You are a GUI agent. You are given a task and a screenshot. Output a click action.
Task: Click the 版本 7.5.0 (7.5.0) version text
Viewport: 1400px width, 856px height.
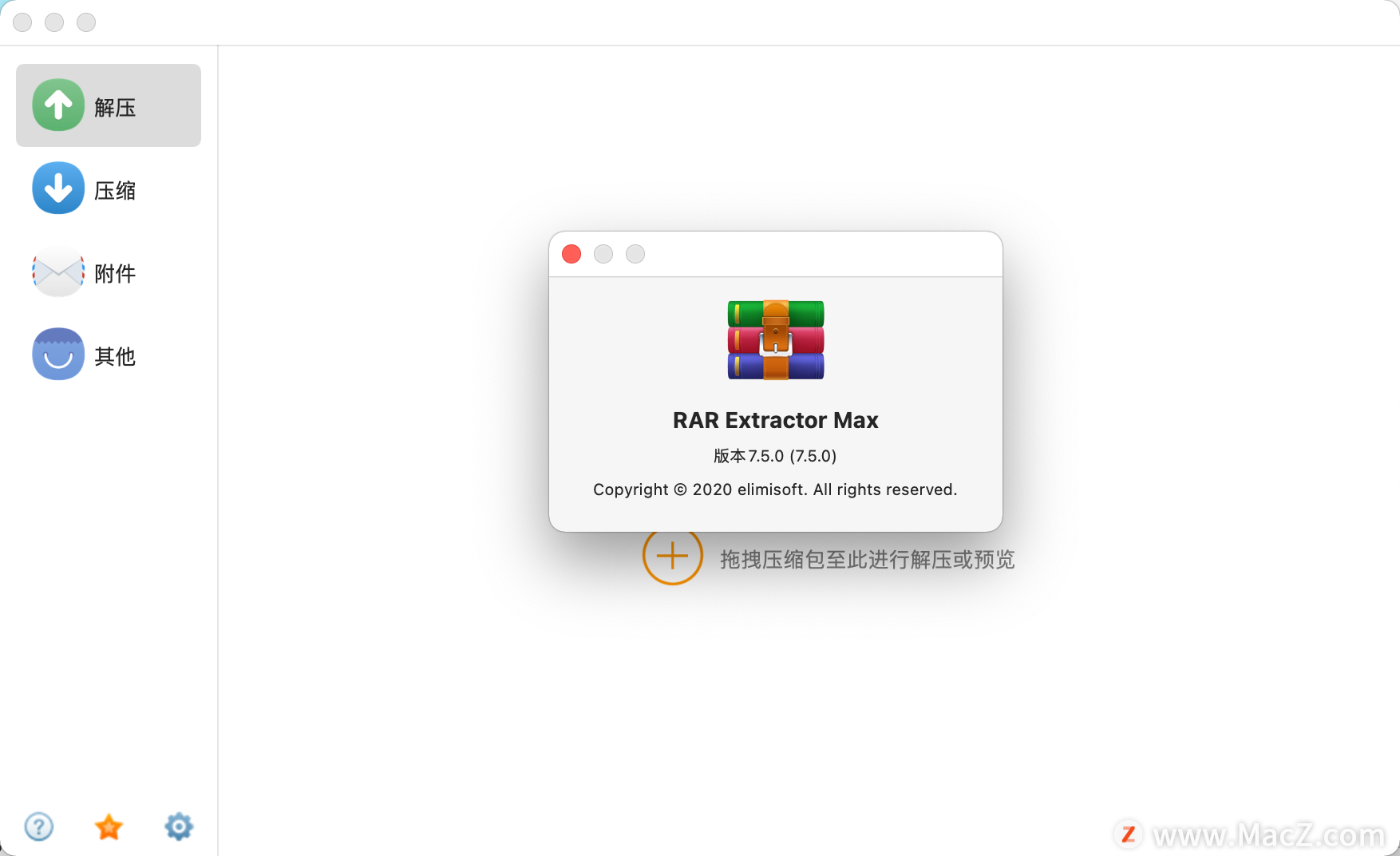(775, 456)
